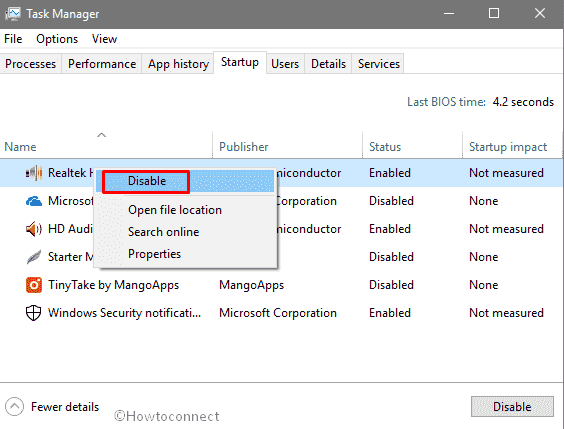The width and height of the screenshot is (564, 429).
Task: Maximize the Task Manager window
Action: (x=494, y=13)
